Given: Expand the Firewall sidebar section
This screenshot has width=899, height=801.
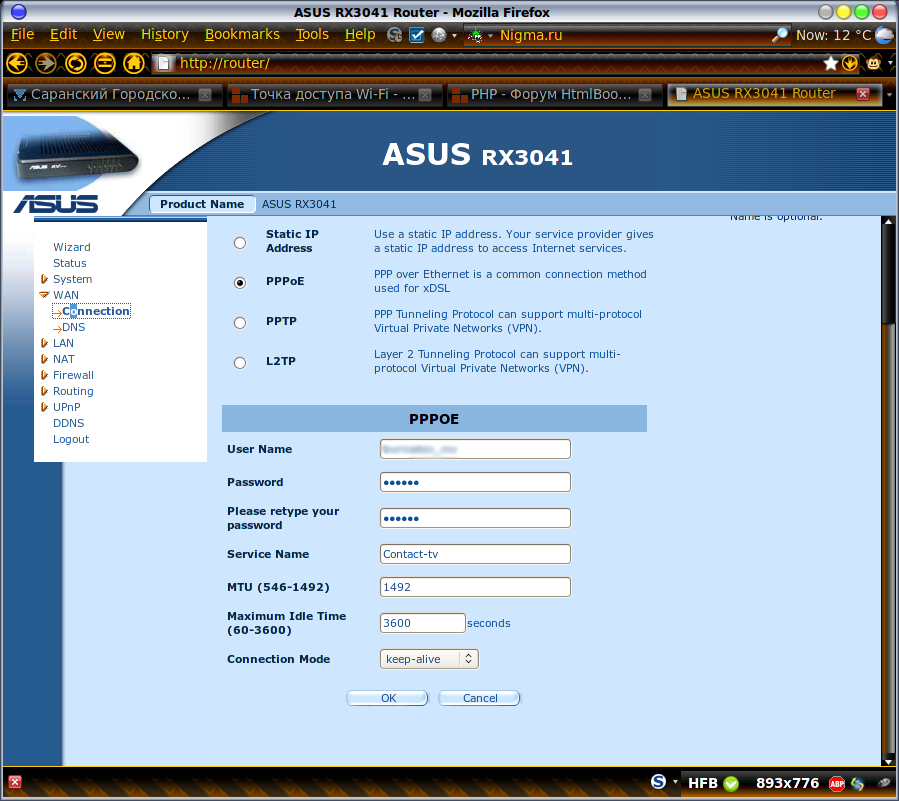Looking at the screenshot, I should (44, 375).
